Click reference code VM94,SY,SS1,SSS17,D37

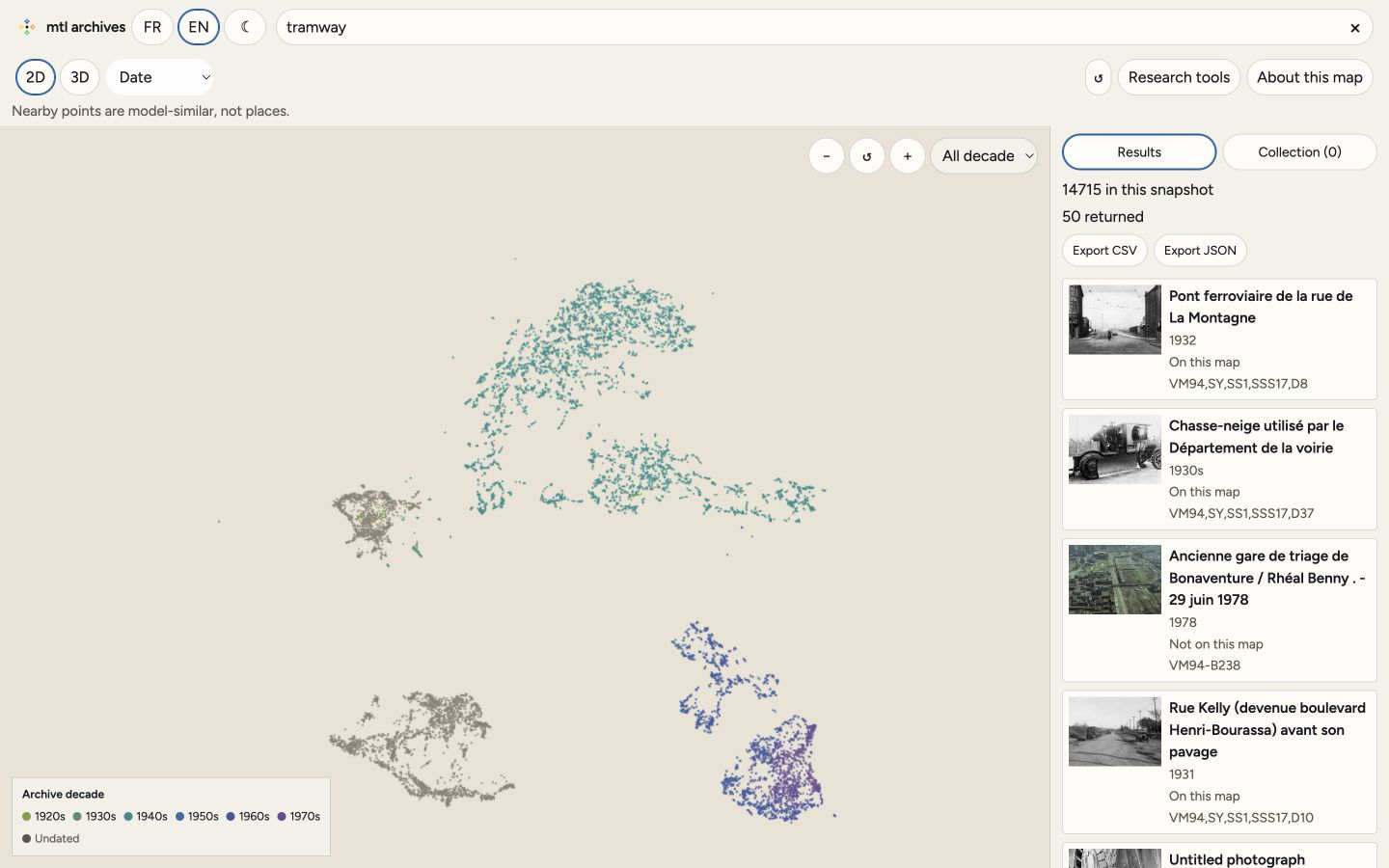pyautogui.click(x=1241, y=514)
